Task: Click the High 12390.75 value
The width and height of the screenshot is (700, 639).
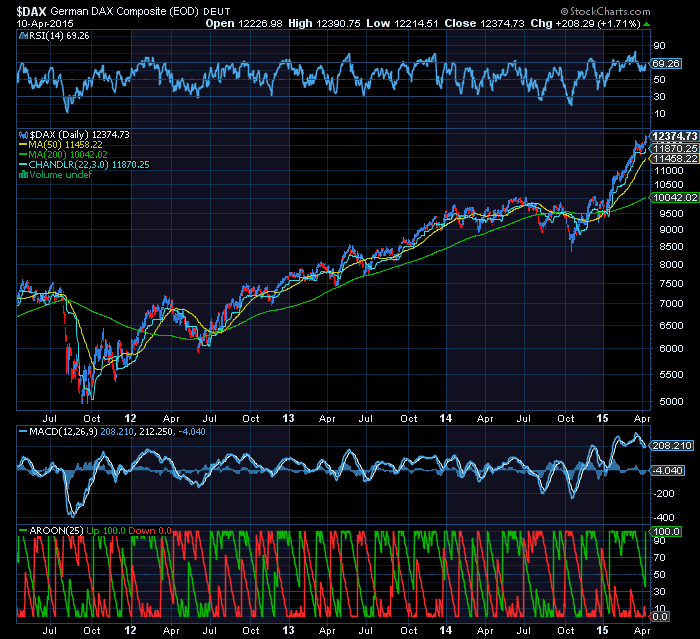Action: tap(324, 23)
